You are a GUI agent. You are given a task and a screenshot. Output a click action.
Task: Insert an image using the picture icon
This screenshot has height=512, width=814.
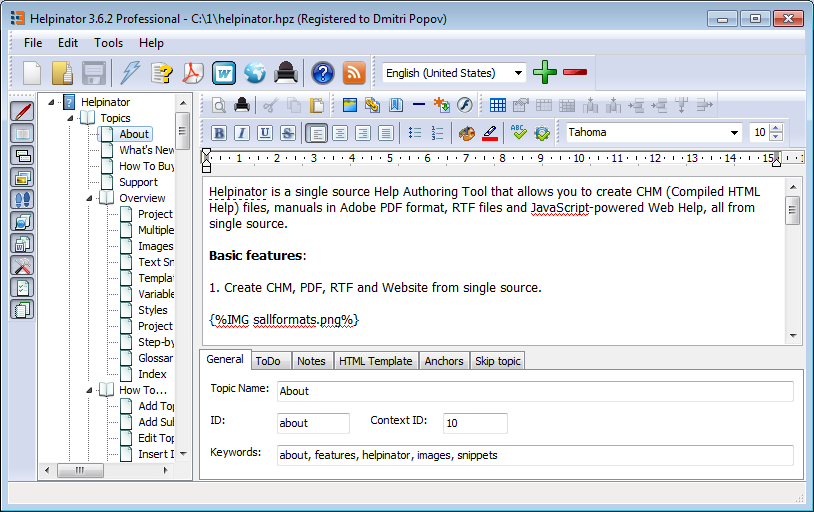(x=350, y=105)
